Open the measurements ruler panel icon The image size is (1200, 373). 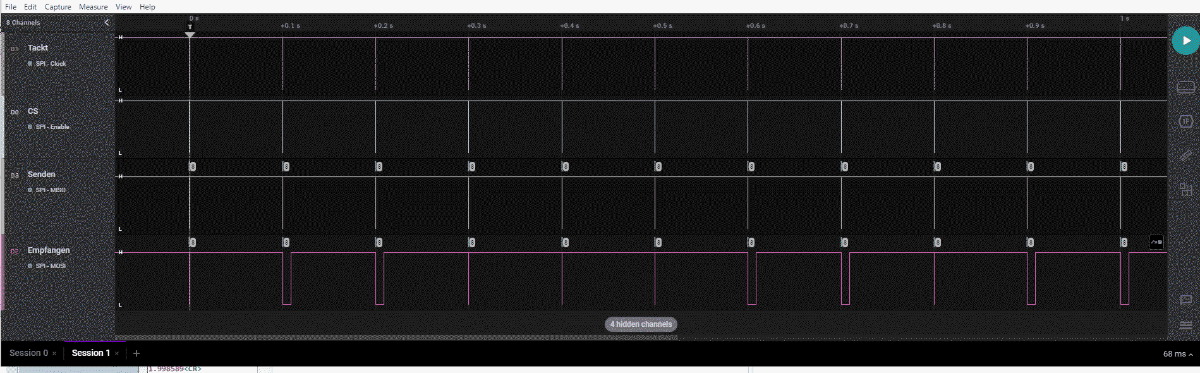click(x=1186, y=155)
